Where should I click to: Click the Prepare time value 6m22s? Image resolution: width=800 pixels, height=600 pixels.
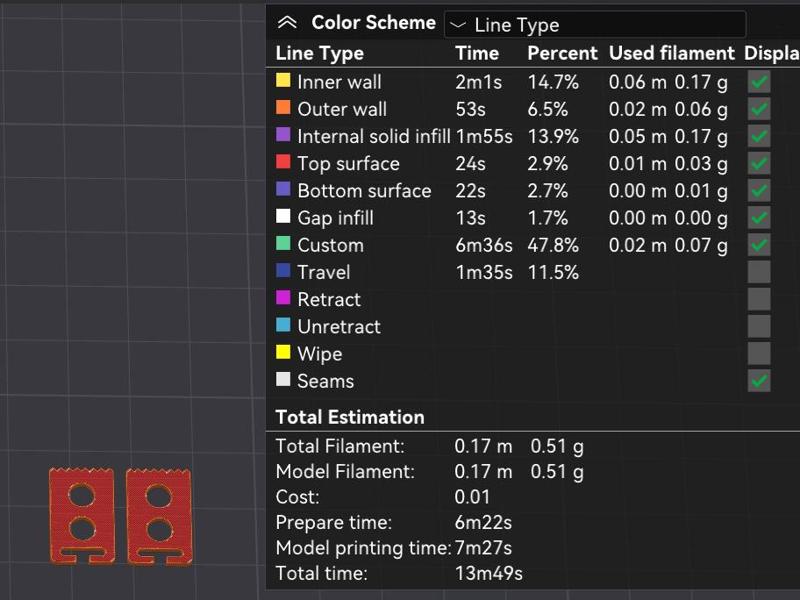483,522
